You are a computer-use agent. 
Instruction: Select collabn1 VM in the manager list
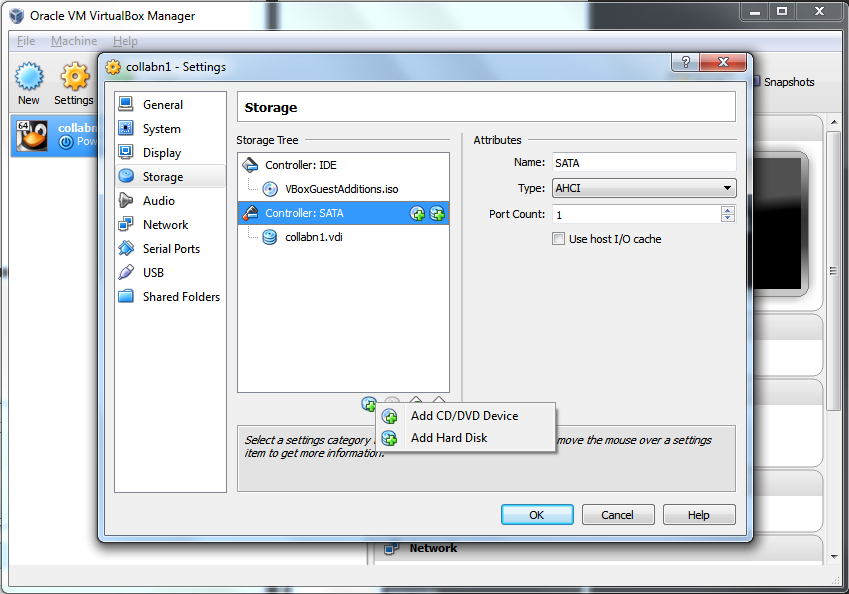pyautogui.click(x=54, y=135)
